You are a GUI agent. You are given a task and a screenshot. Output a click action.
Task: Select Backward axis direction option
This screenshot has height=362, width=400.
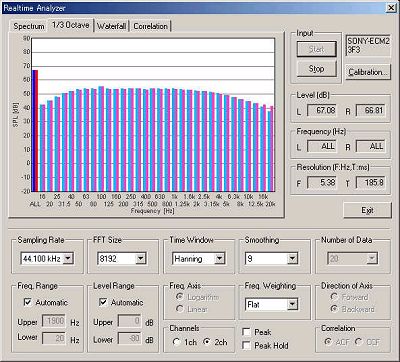pos(334,309)
